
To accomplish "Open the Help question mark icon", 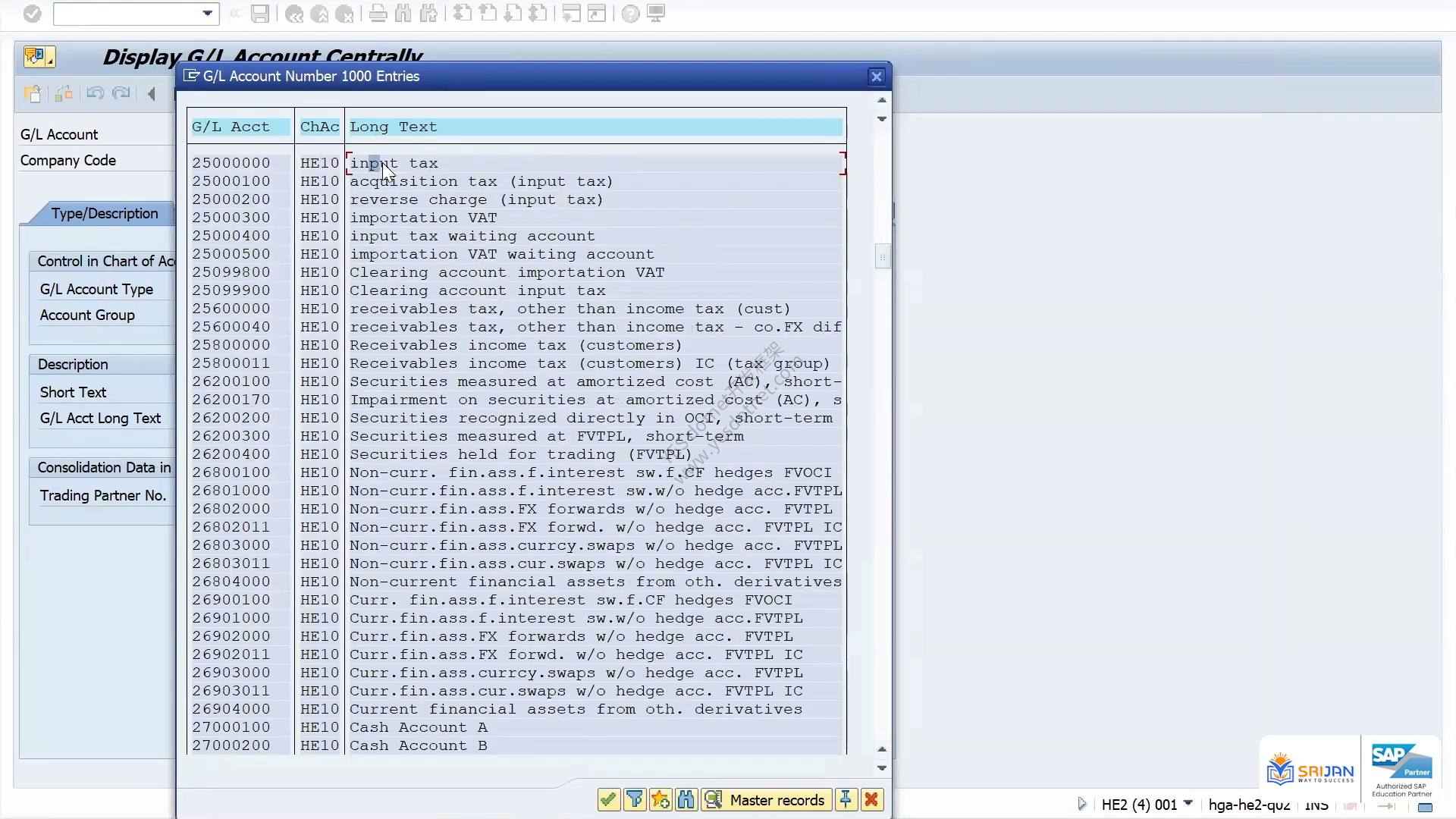I will click(630, 14).
